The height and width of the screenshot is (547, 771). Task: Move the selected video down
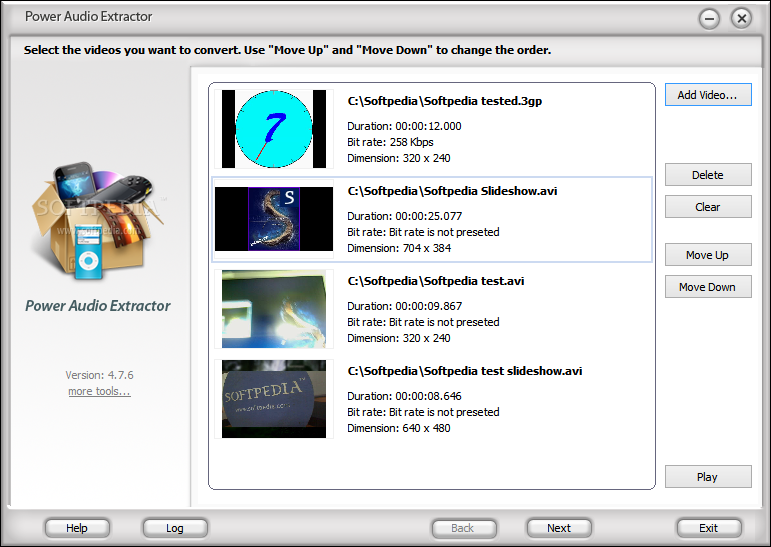708,287
